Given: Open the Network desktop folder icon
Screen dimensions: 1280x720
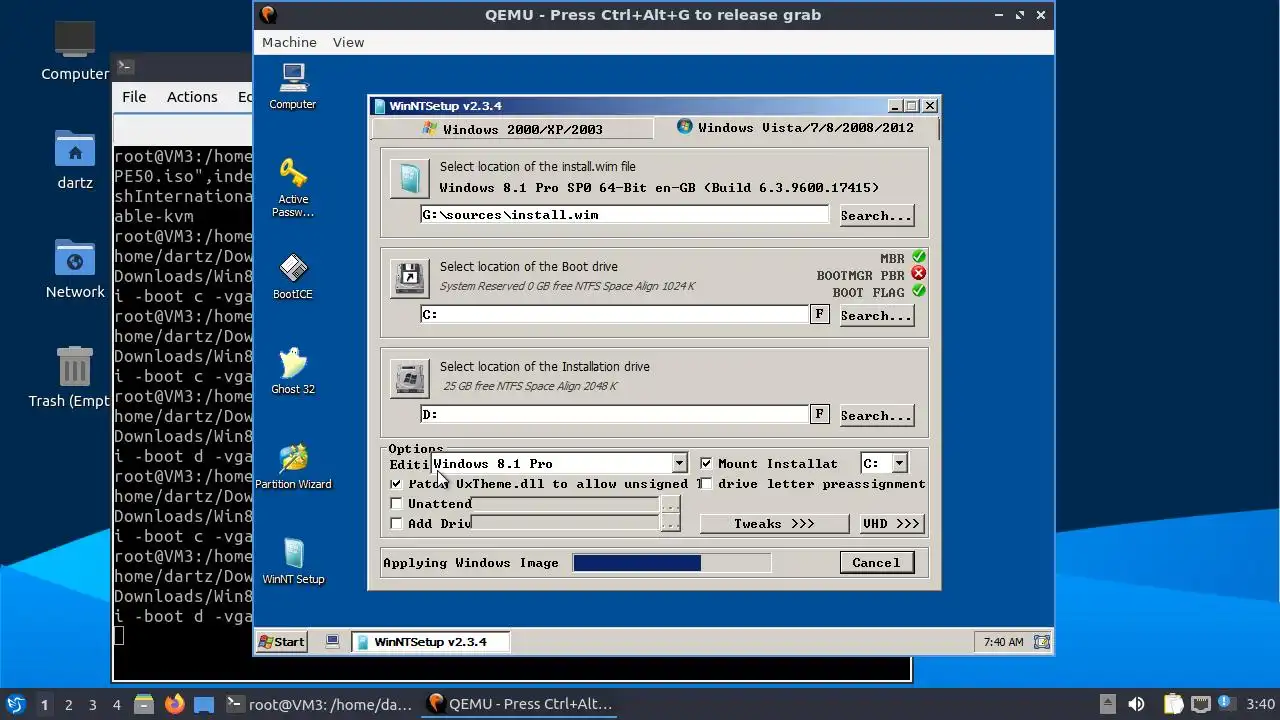Looking at the screenshot, I should point(75,269).
